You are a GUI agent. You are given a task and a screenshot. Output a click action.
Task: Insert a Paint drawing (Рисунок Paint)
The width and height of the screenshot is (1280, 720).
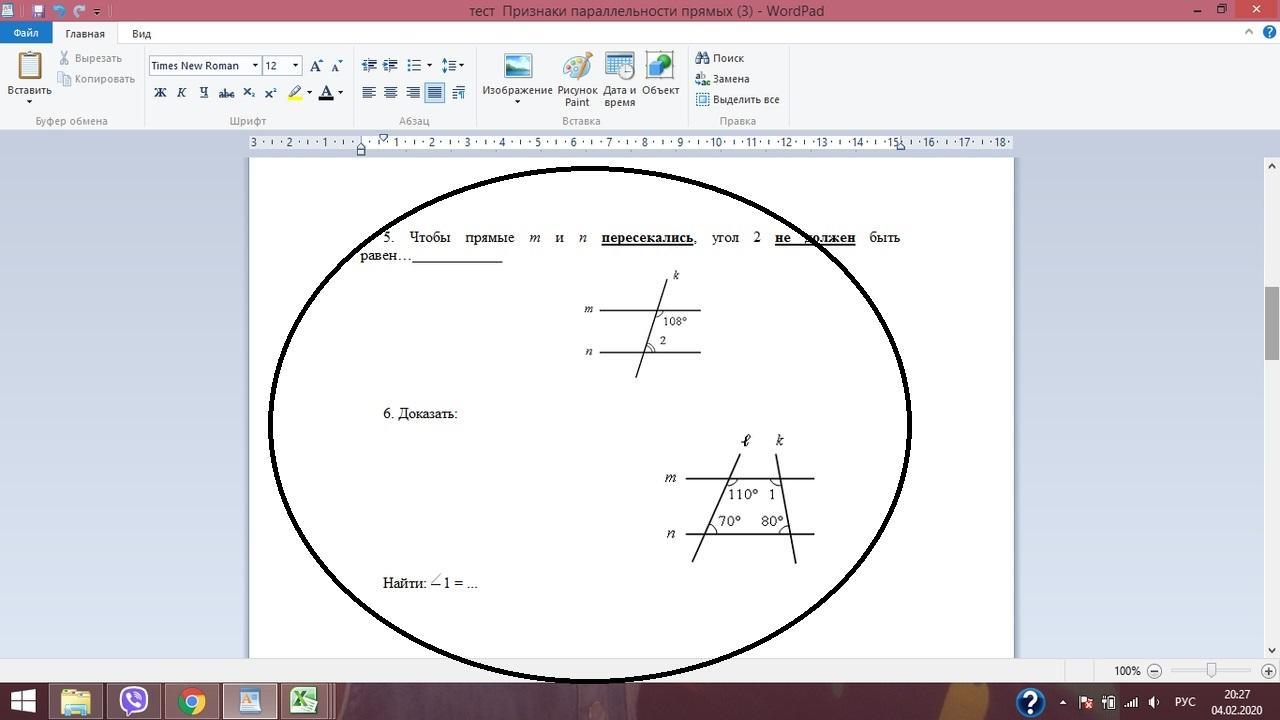[x=577, y=79]
